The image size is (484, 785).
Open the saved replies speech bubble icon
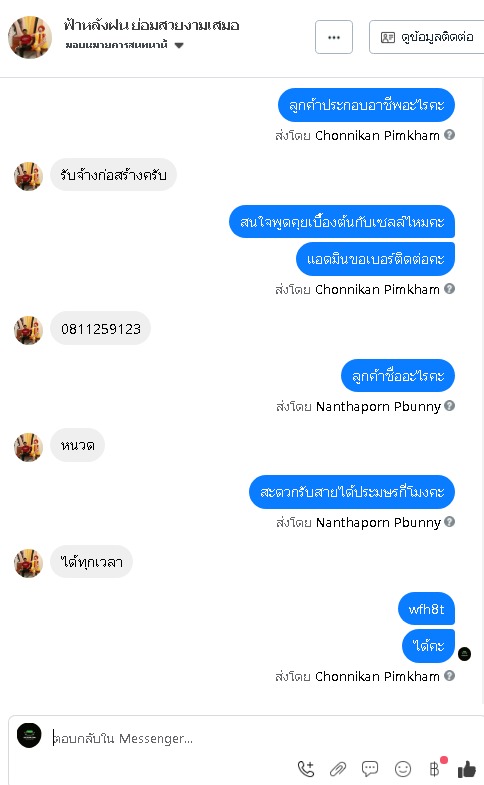(370, 768)
